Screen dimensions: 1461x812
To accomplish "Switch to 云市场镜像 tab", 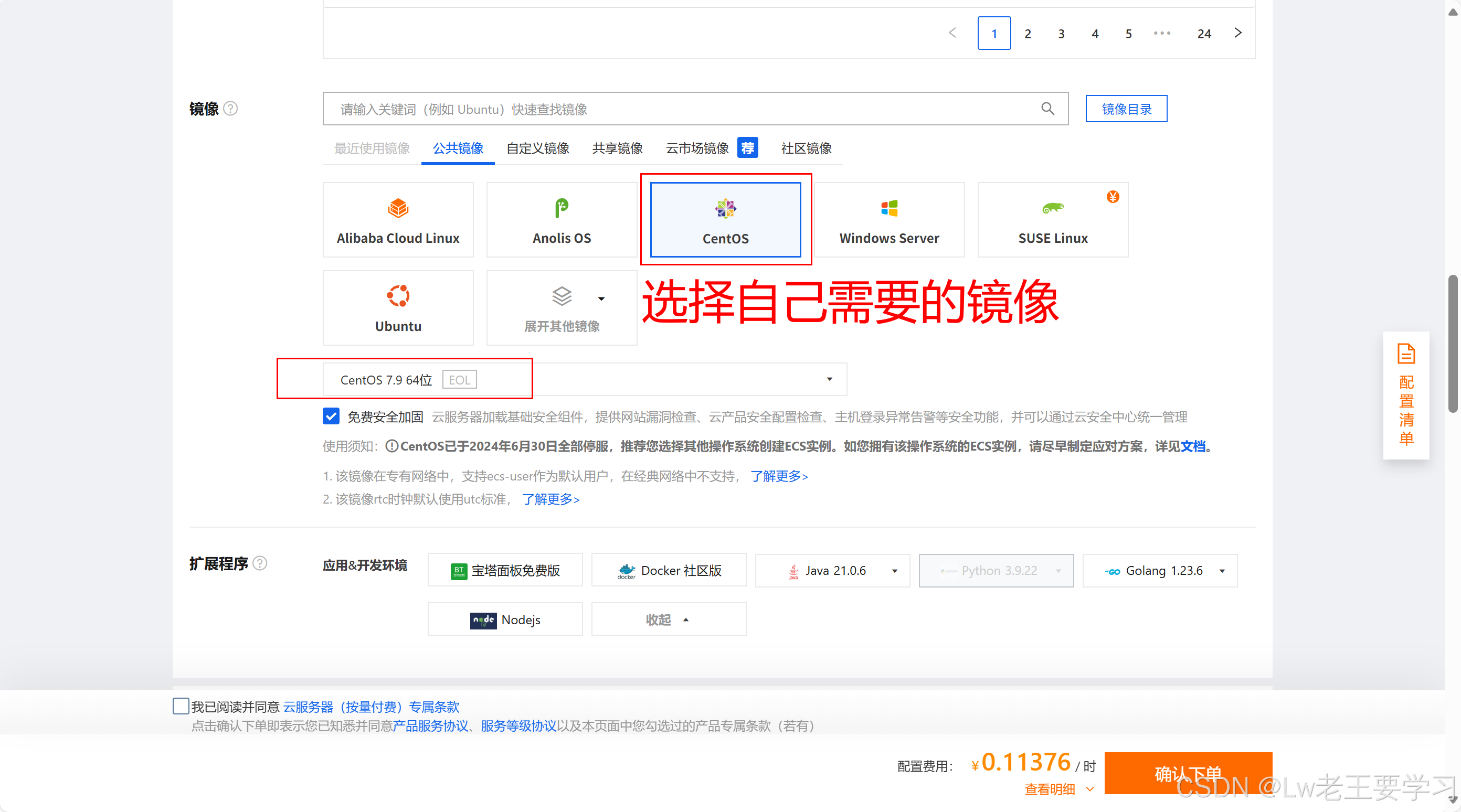I will tap(697, 148).
